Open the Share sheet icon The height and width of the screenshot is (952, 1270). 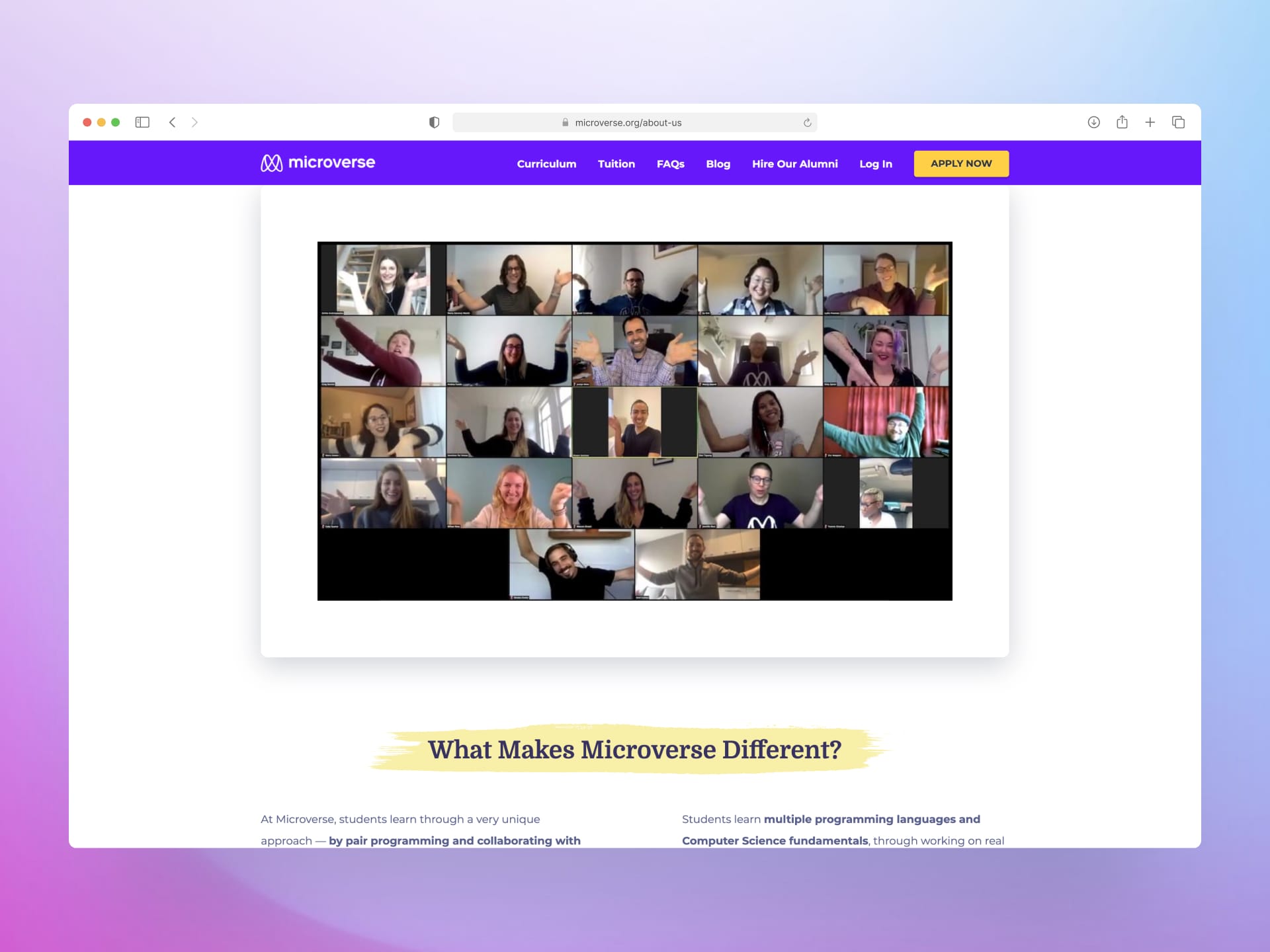click(1122, 122)
